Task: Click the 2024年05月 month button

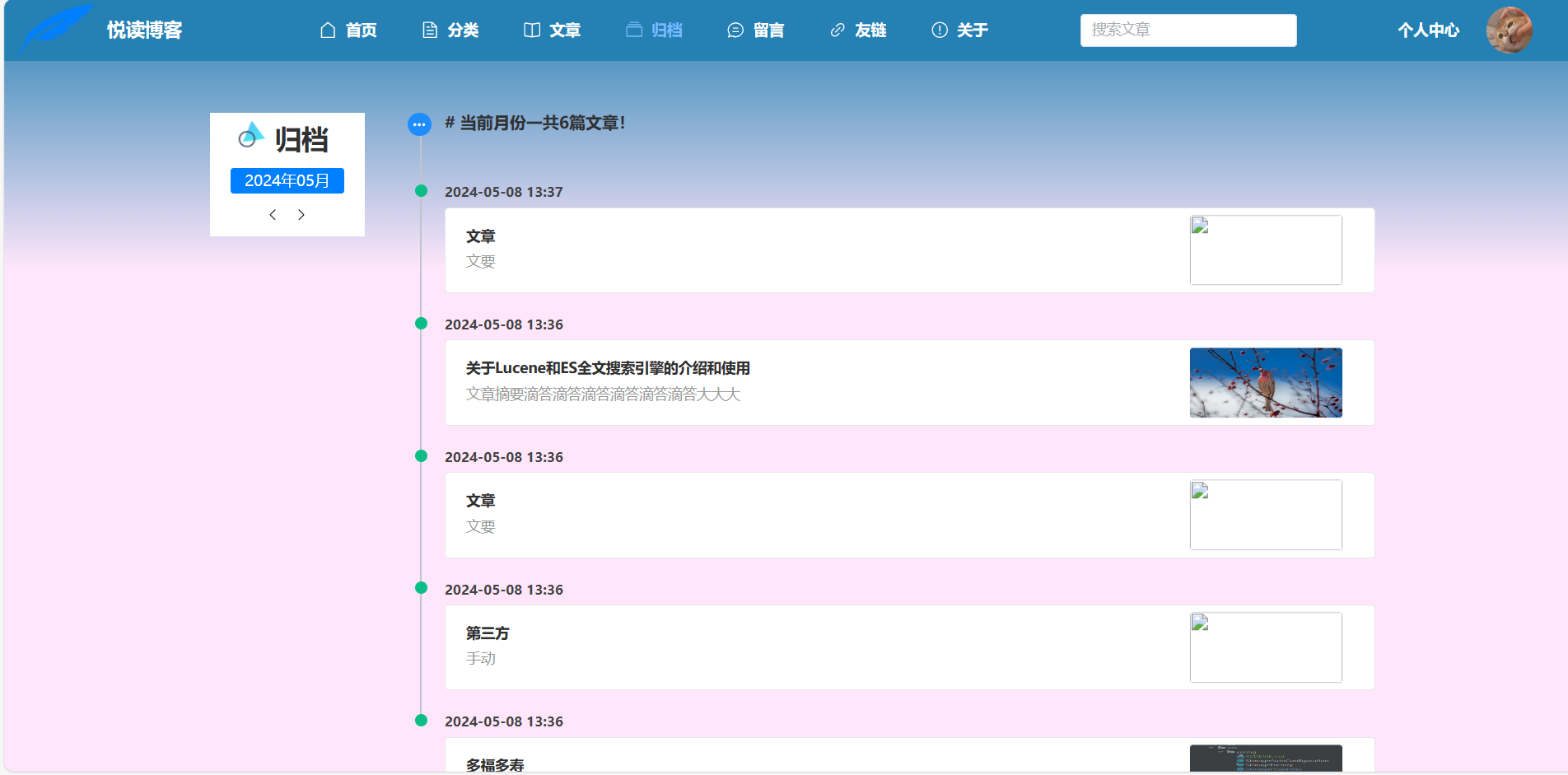Action: pos(287,180)
